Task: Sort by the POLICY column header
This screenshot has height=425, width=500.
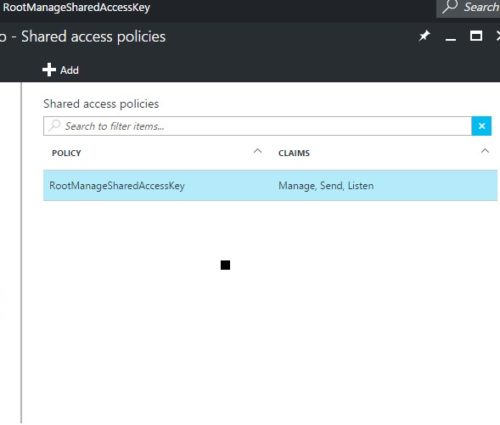Action: pyautogui.click(x=66, y=153)
